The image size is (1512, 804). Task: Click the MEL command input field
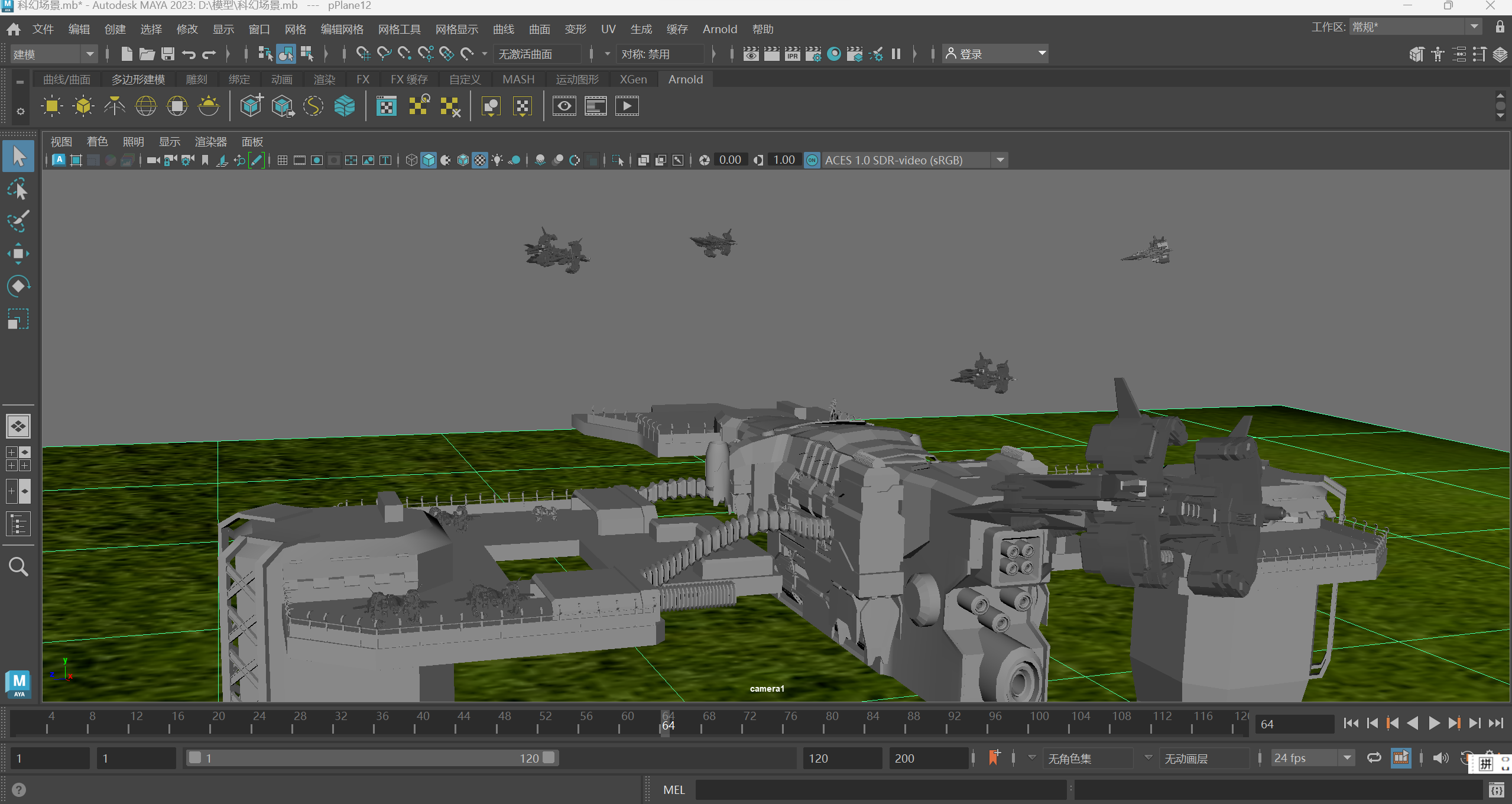click(880, 790)
